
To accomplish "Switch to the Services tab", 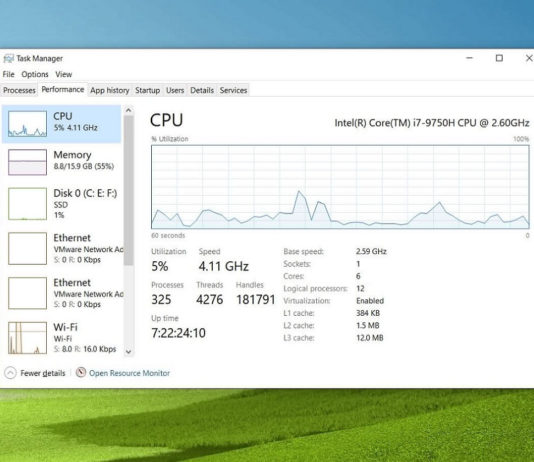I will (233, 90).
